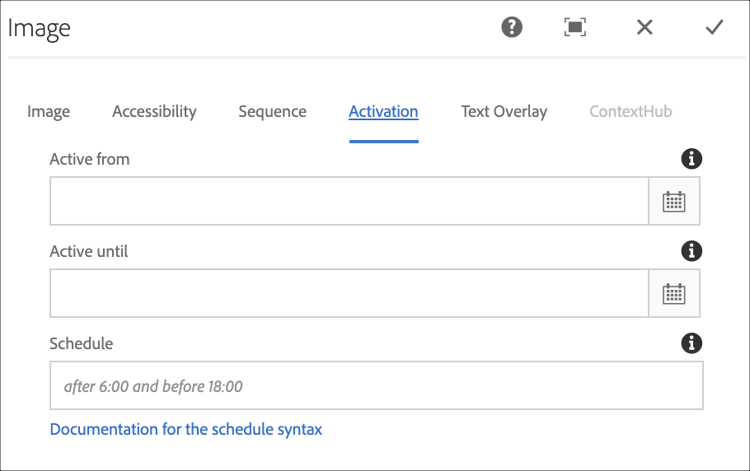Select the Activation tab
The width and height of the screenshot is (750, 471).
(383, 111)
